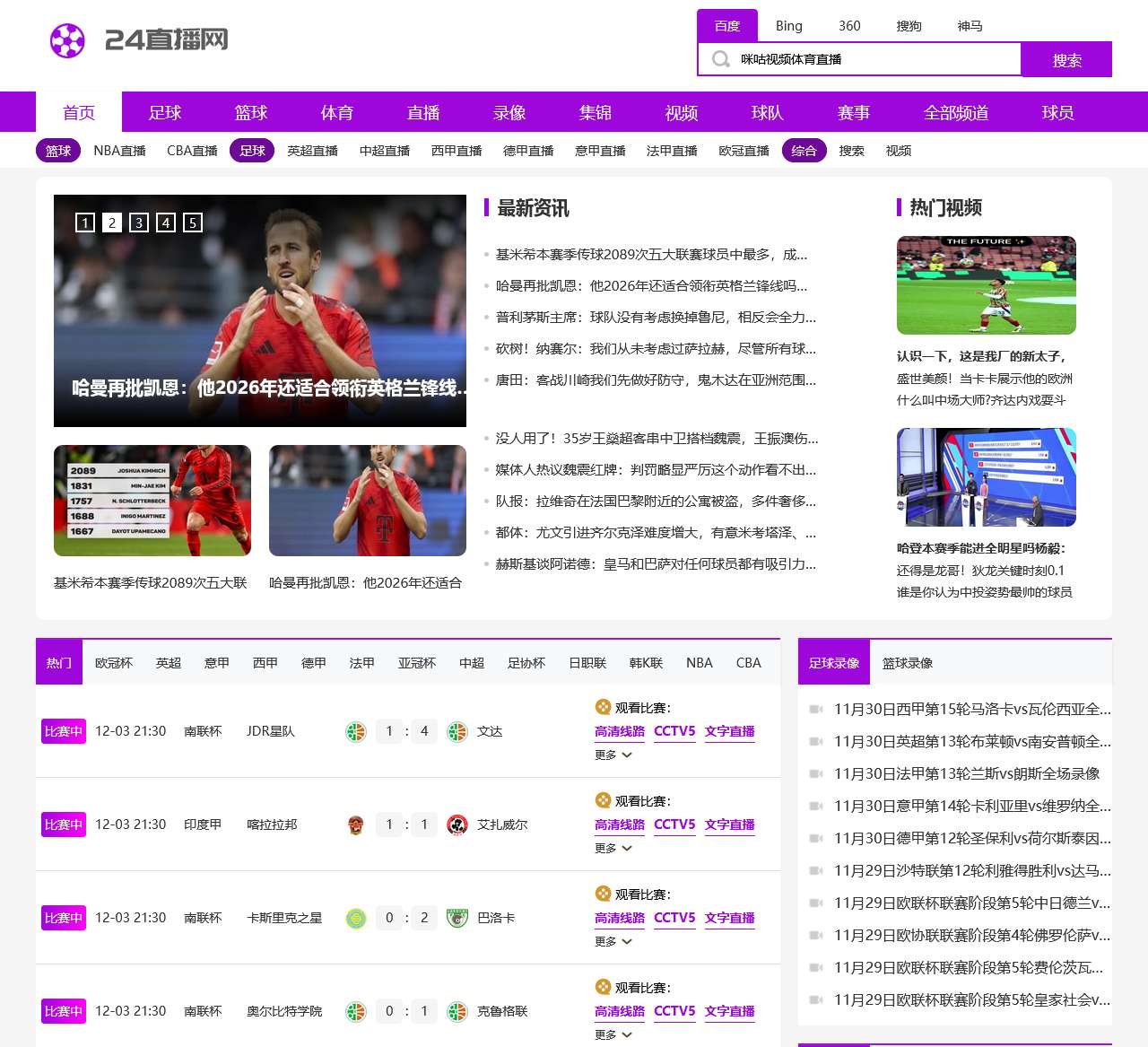Click the 喀拉拉邦 team badge icon
Viewport: 1148px width, 1047px height.
(356, 825)
